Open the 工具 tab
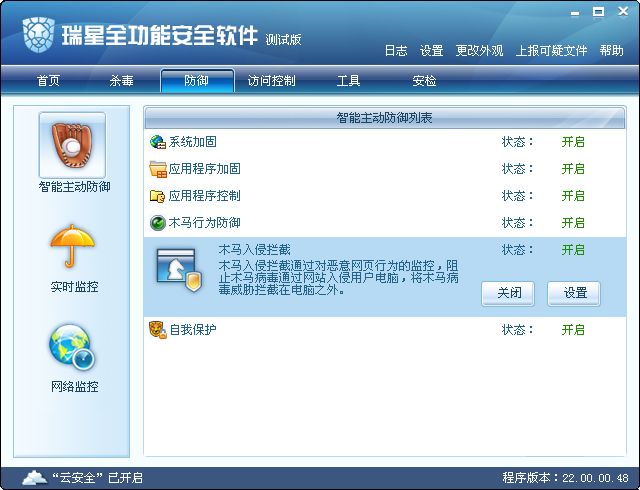Screen dimensions: 640x490 point(348,80)
